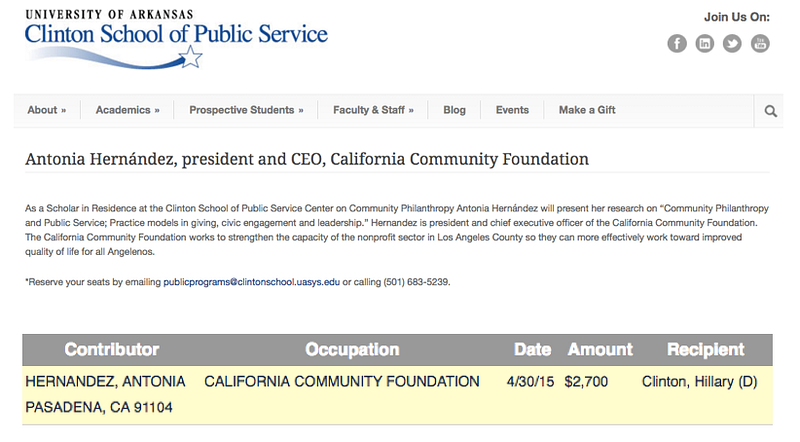Open the Blog page
800x442 pixels.
(454, 110)
